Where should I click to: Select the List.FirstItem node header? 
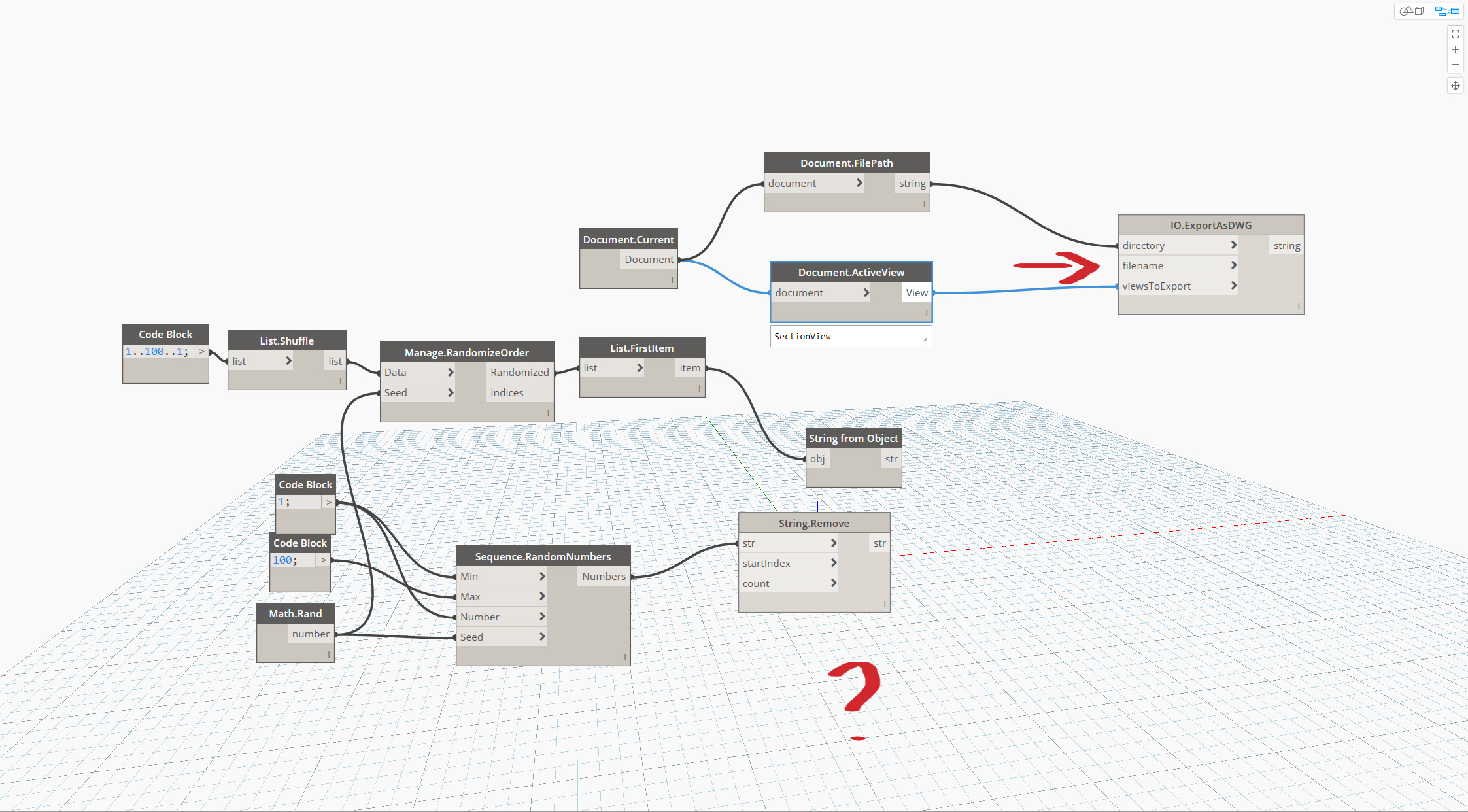pyautogui.click(x=642, y=348)
